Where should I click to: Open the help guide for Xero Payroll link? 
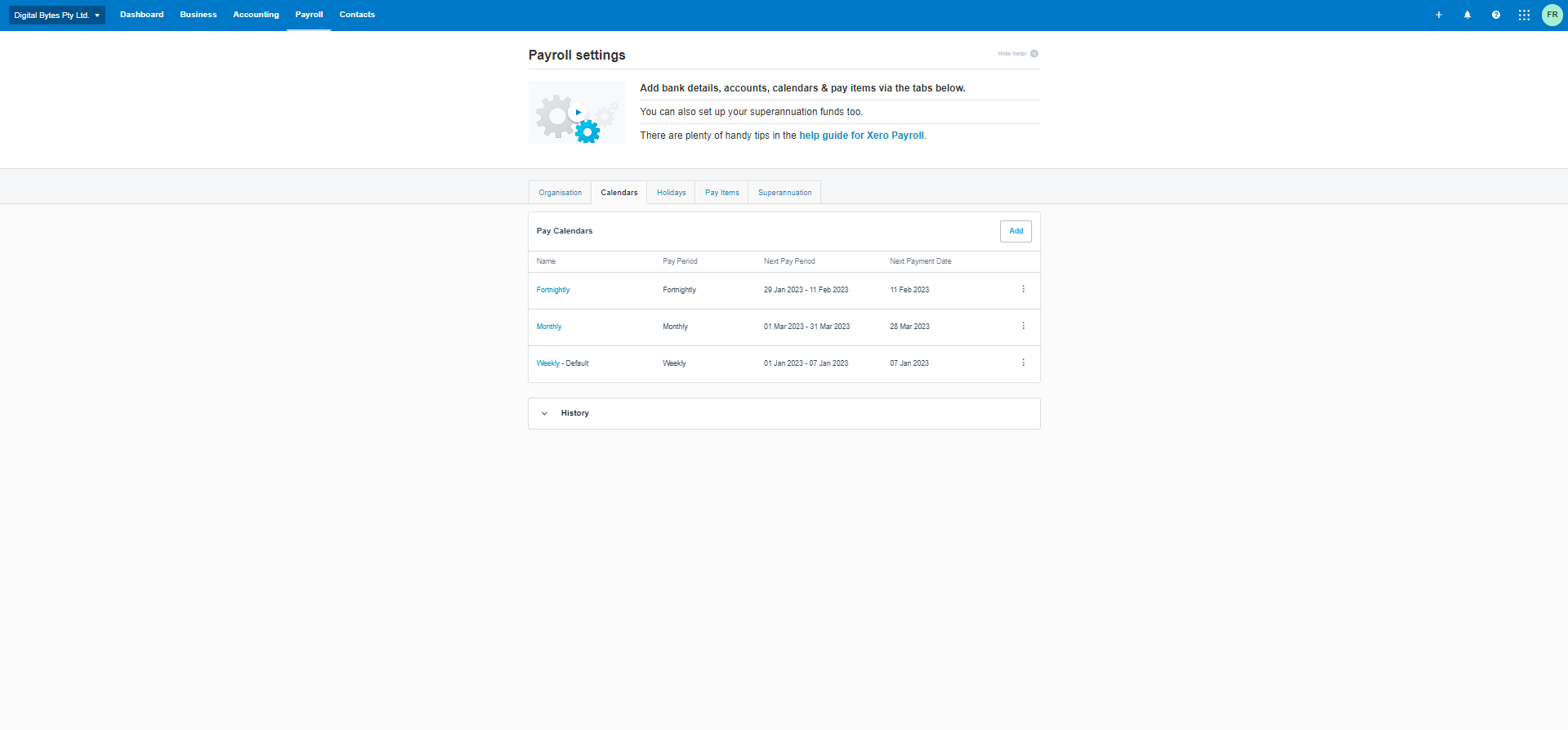point(861,136)
